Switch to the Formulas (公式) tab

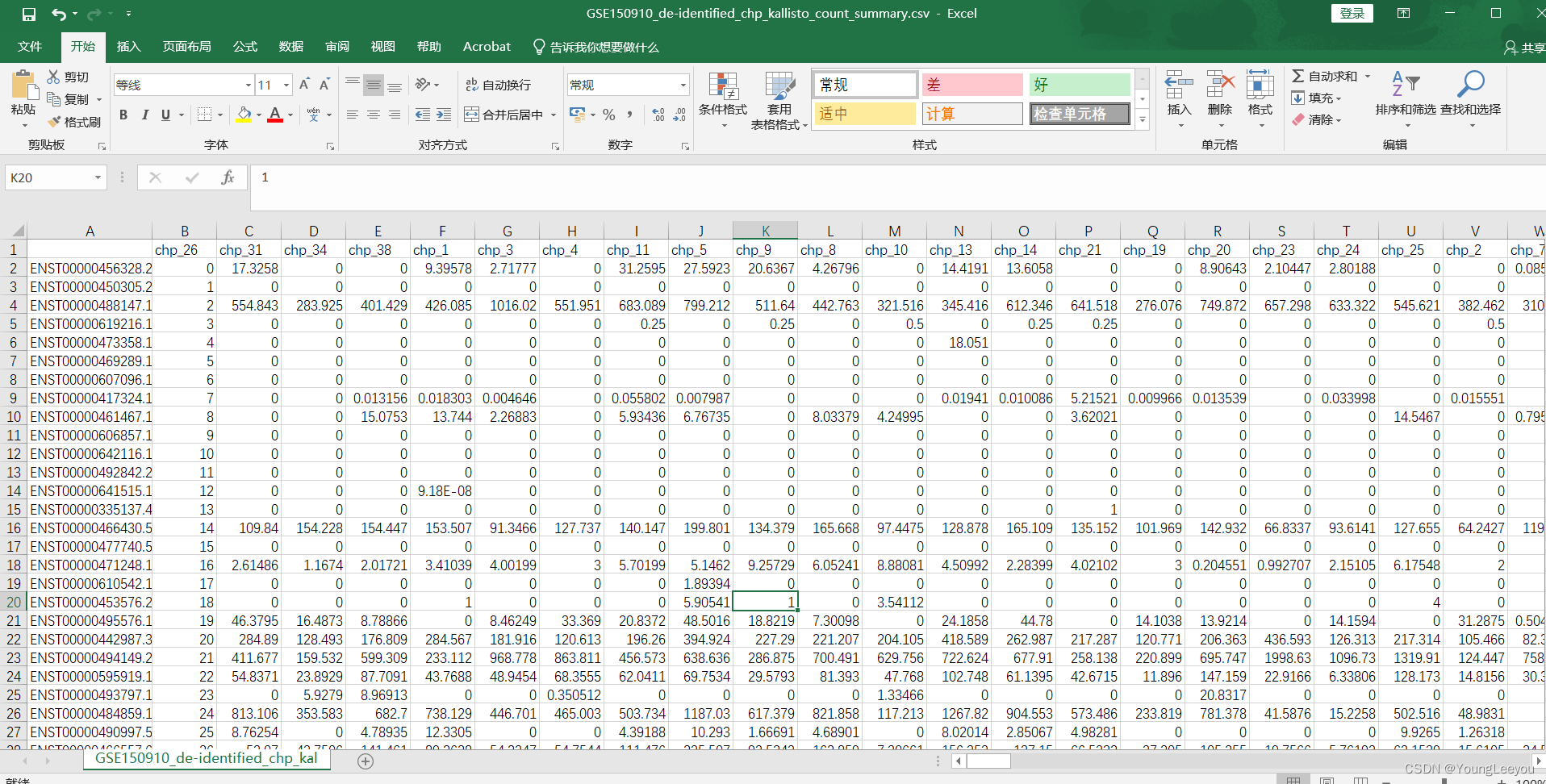click(x=245, y=47)
